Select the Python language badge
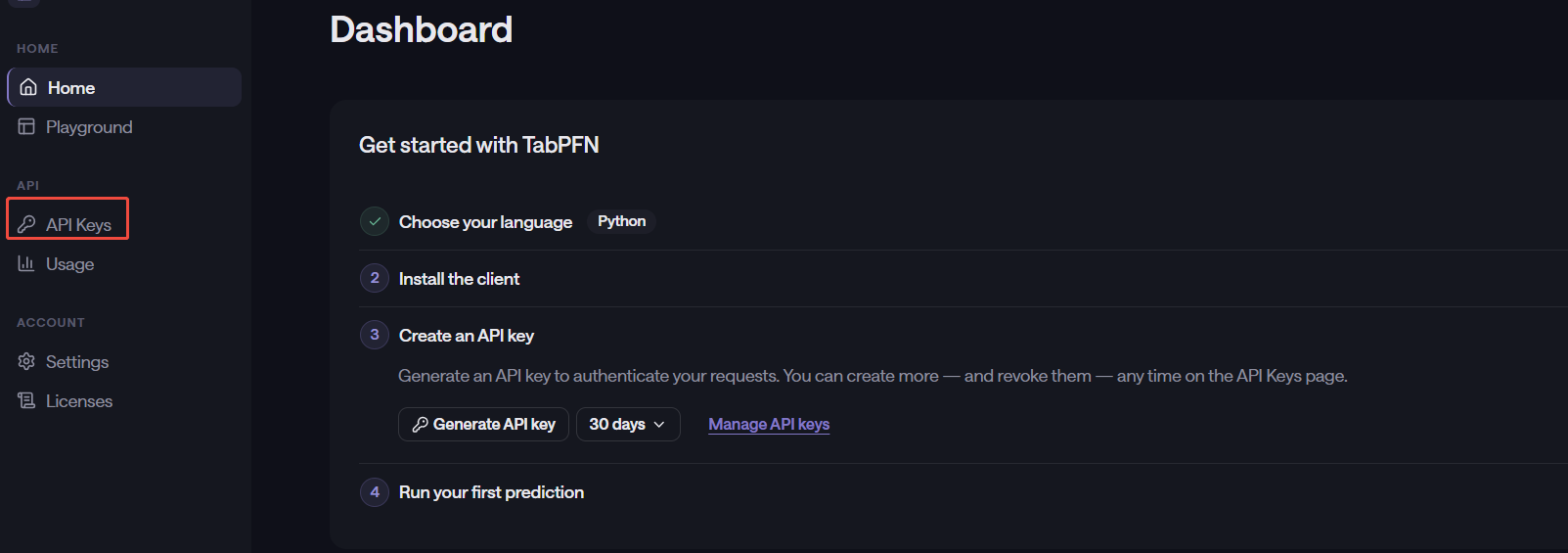This screenshot has height=553, width=1568. (x=621, y=221)
